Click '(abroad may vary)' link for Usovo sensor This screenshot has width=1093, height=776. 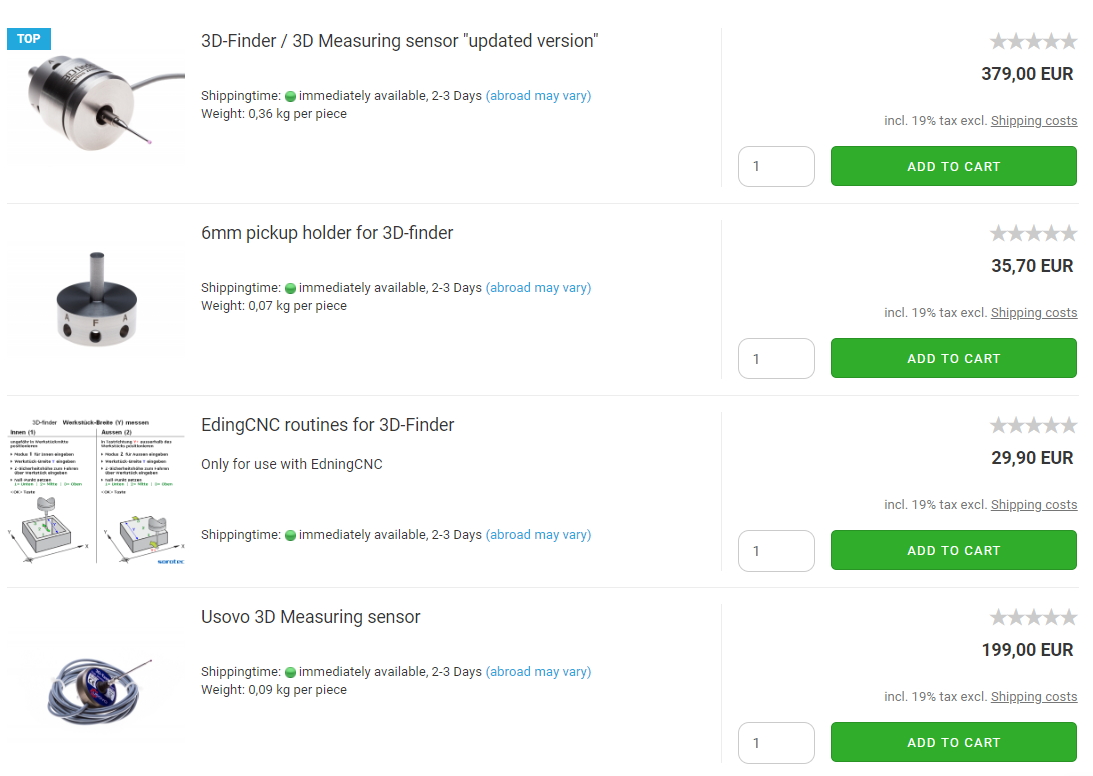pos(538,672)
